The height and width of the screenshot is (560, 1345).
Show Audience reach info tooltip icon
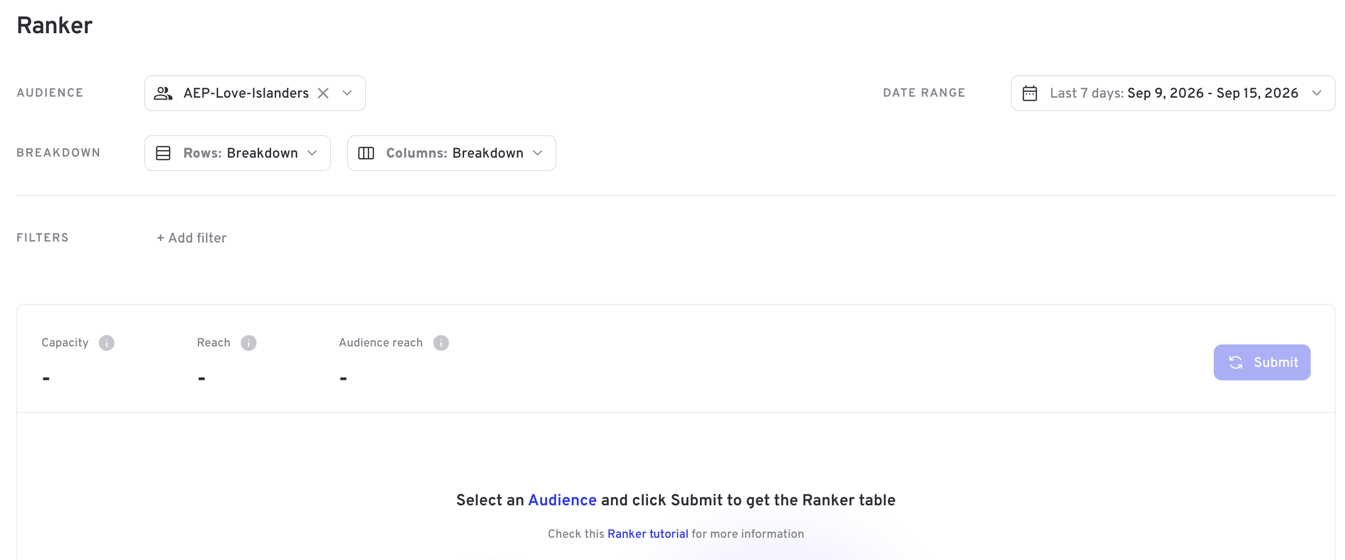[441, 343]
